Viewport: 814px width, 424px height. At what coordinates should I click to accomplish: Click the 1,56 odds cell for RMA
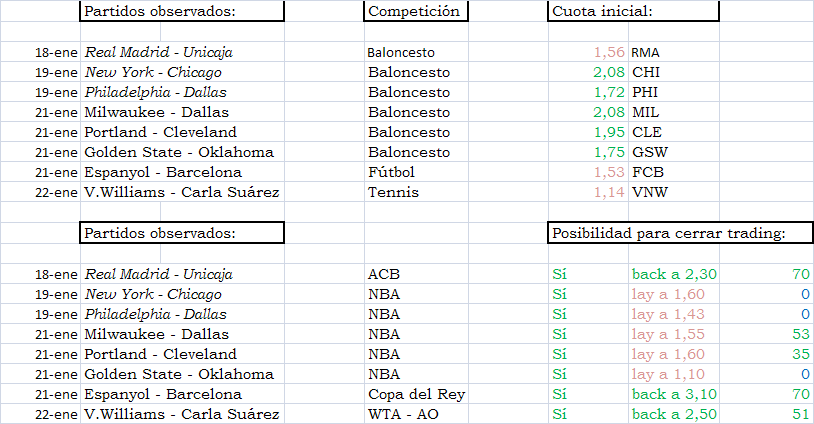[588, 52]
